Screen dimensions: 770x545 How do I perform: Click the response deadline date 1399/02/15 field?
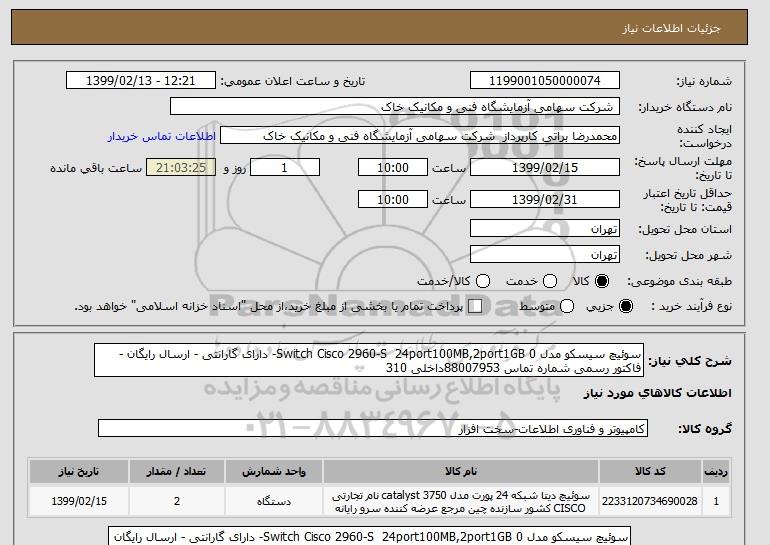click(x=545, y=167)
